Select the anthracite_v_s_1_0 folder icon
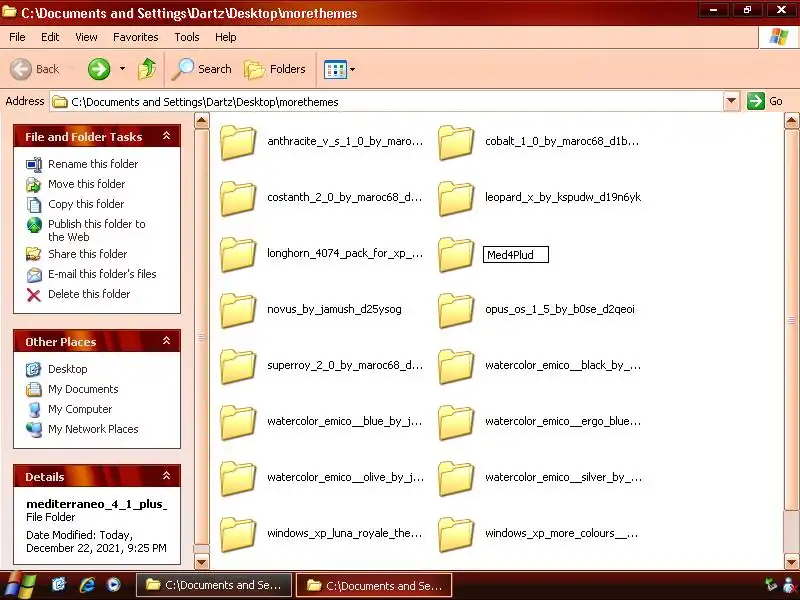This screenshot has width=800, height=600. click(238, 142)
